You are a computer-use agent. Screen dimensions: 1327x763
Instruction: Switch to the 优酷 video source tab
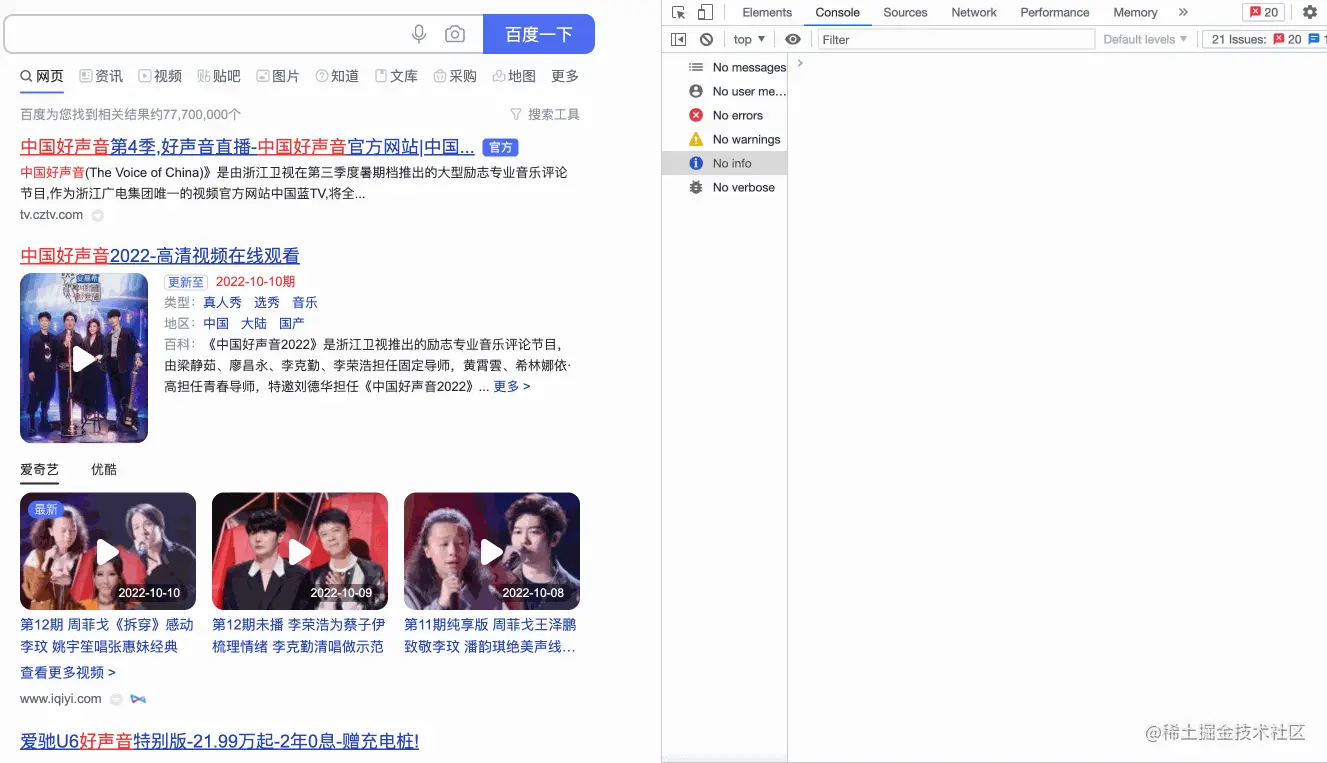[x=104, y=470]
